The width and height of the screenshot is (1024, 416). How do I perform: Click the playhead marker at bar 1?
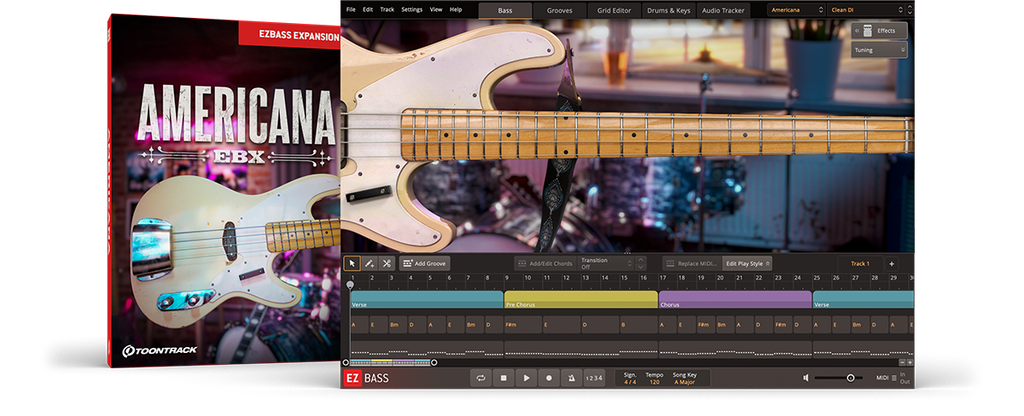350,285
